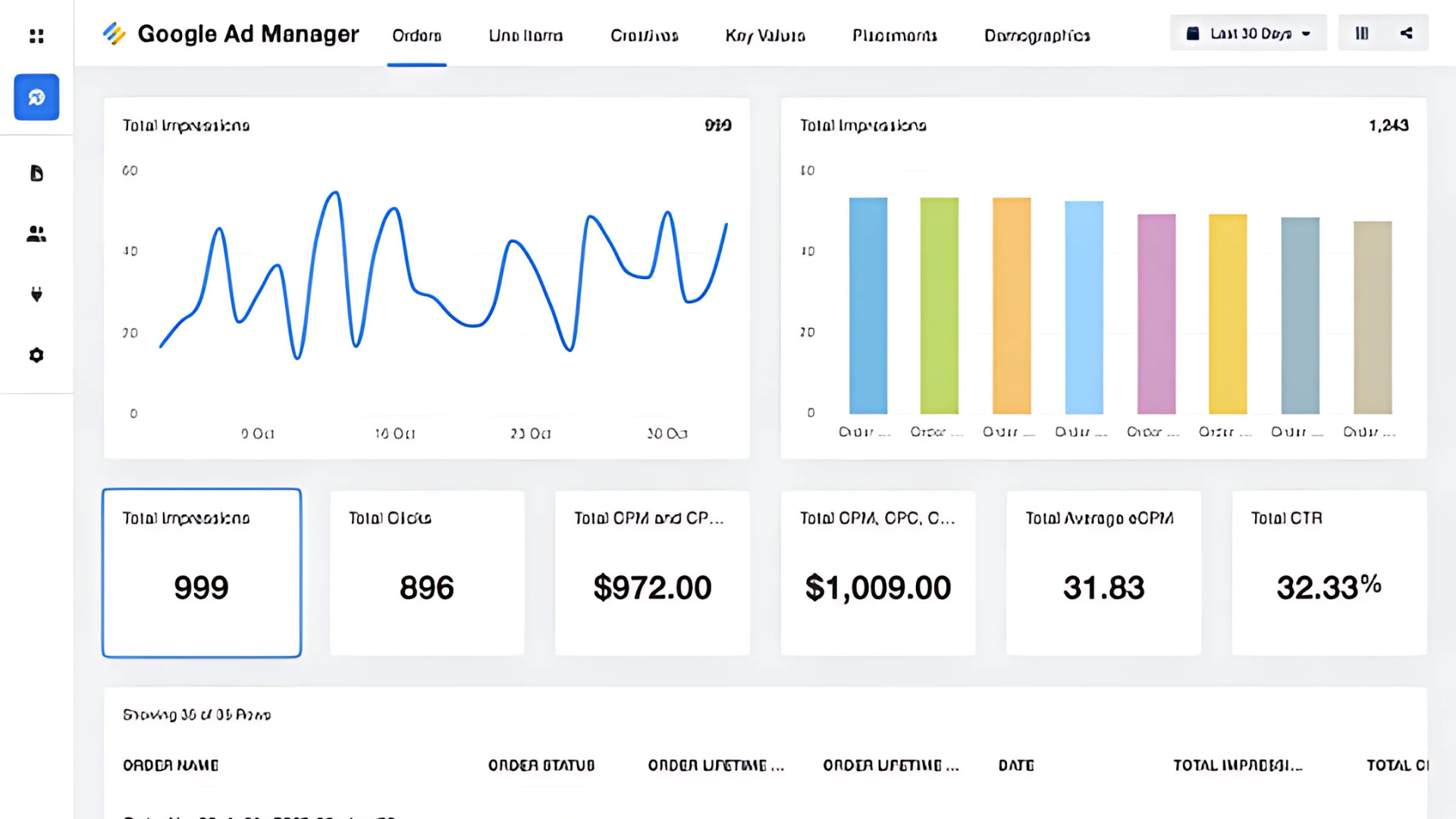Screen dimensions: 1456x819
Task: Switch to the Demographics tab
Action: point(1037,36)
